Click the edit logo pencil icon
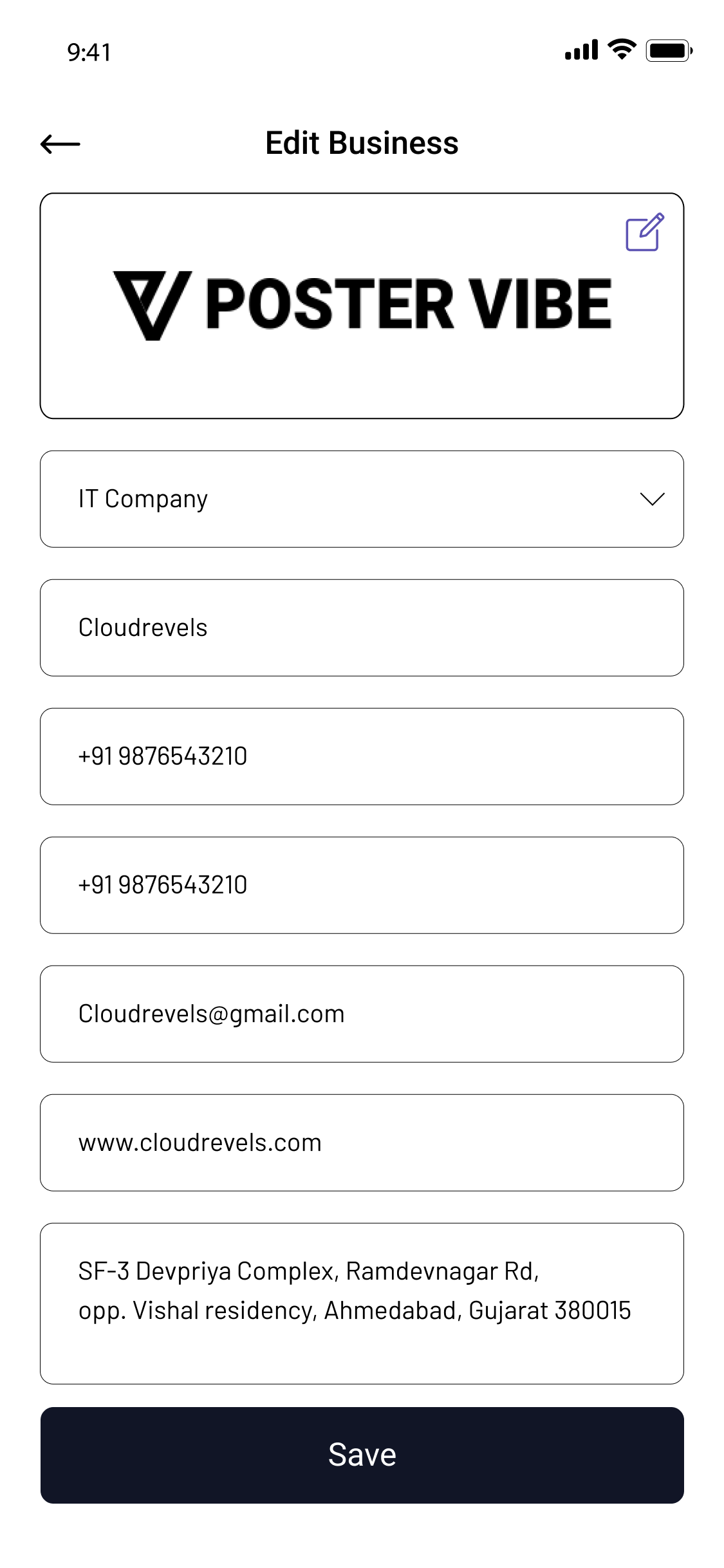The image size is (724, 1568). 645,232
